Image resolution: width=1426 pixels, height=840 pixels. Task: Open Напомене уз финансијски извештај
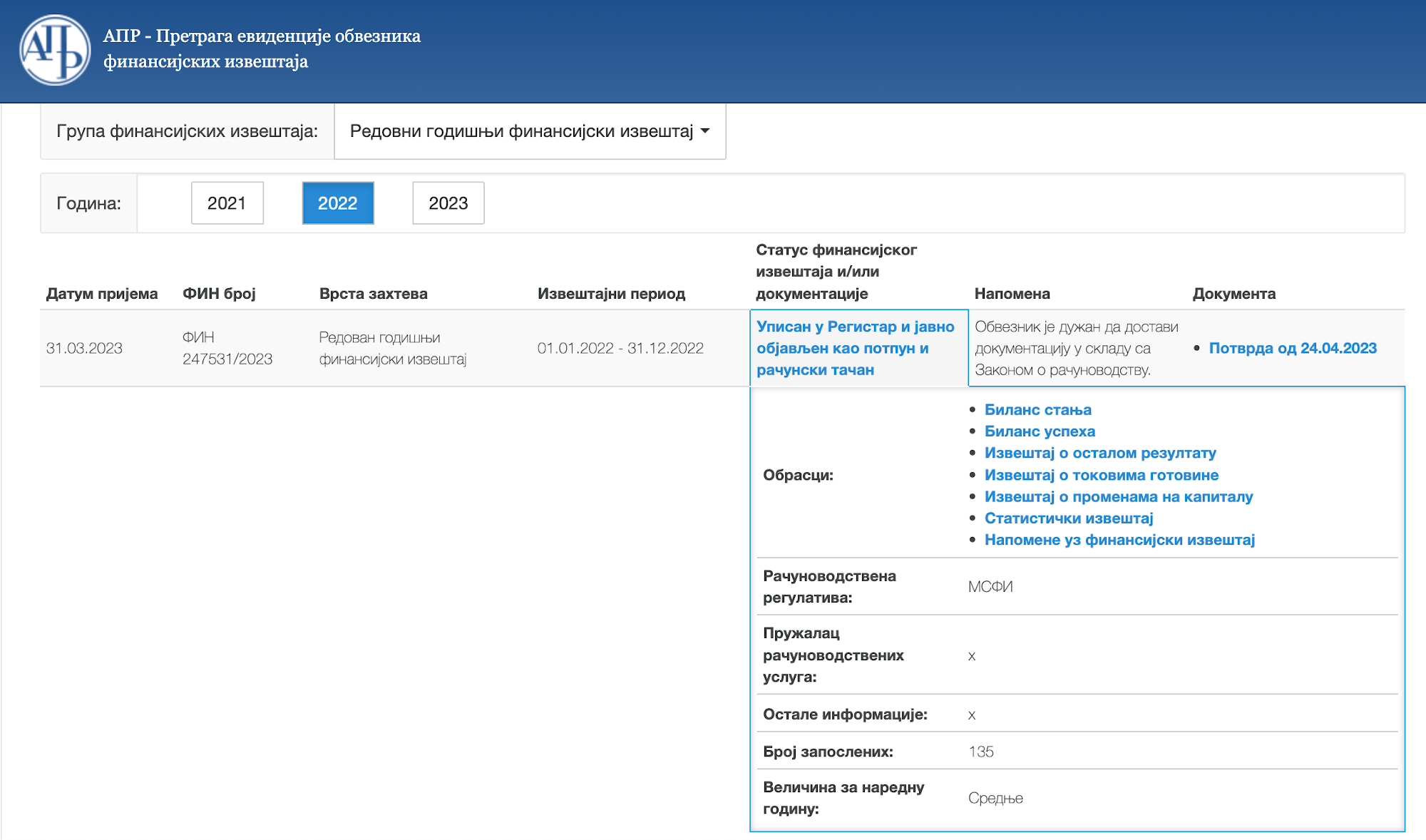1121,540
